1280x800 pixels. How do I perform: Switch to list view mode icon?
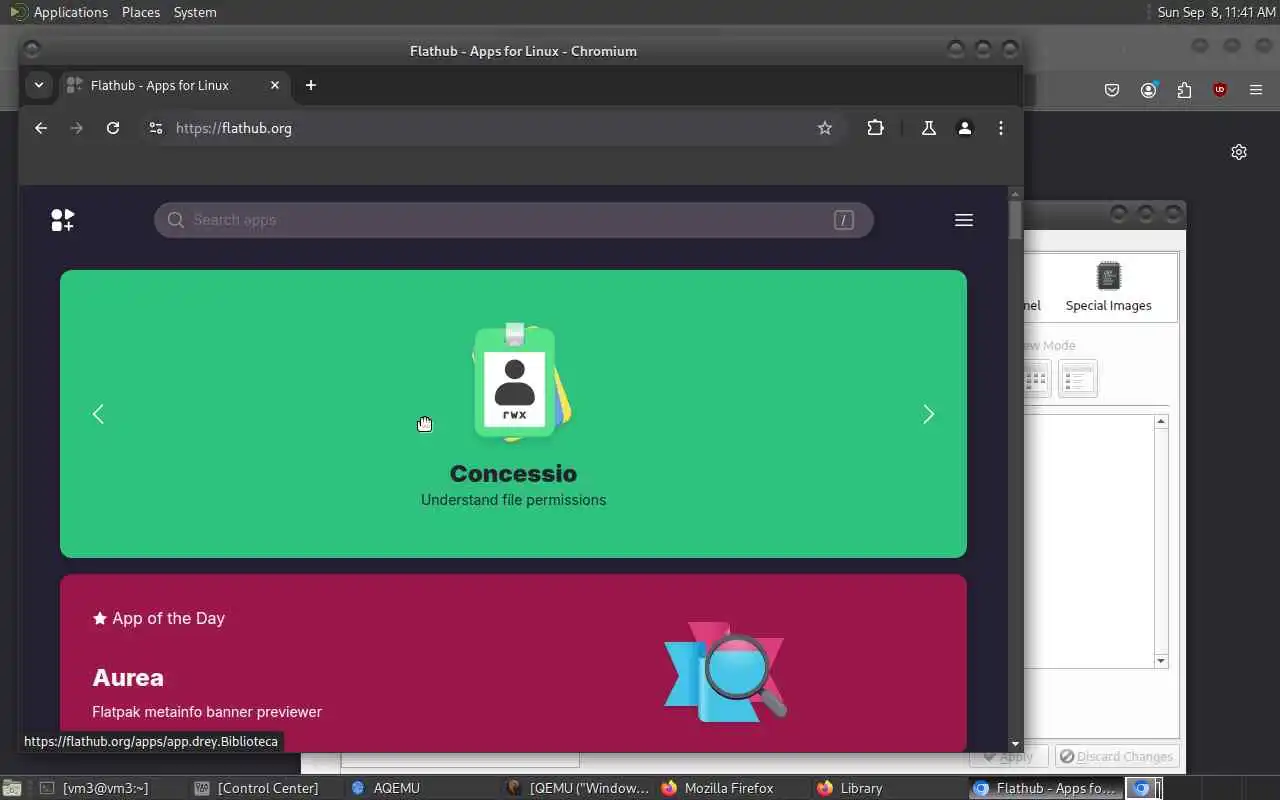tap(1078, 380)
